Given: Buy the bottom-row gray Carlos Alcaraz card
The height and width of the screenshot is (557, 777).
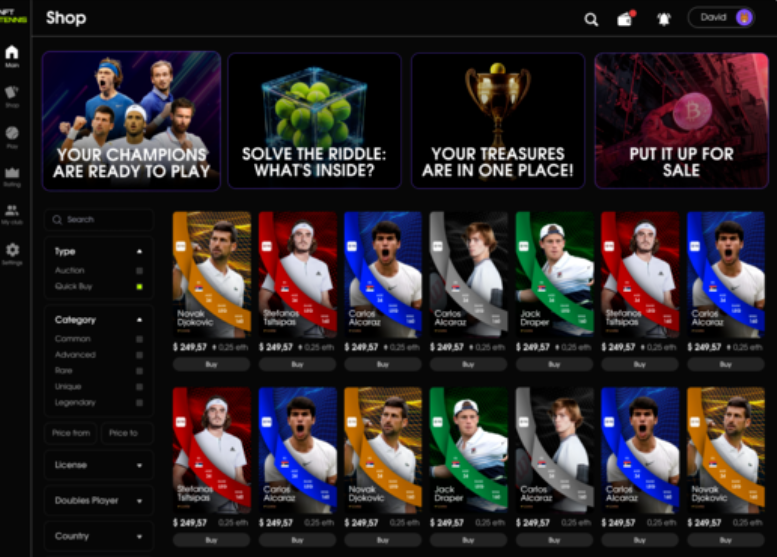Looking at the screenshot, I should pos(555,540).
